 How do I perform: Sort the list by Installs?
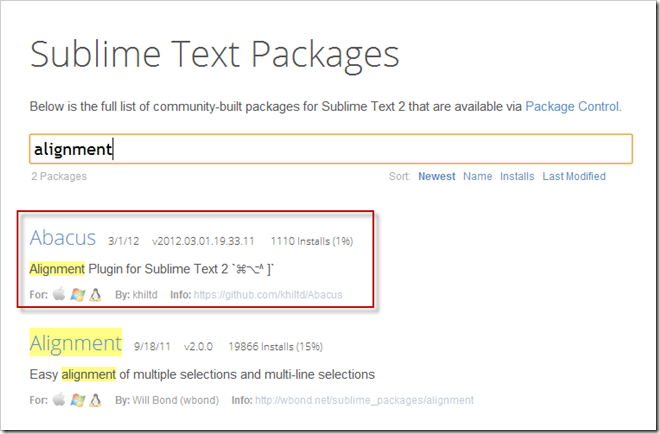click(x=517, y=177)
